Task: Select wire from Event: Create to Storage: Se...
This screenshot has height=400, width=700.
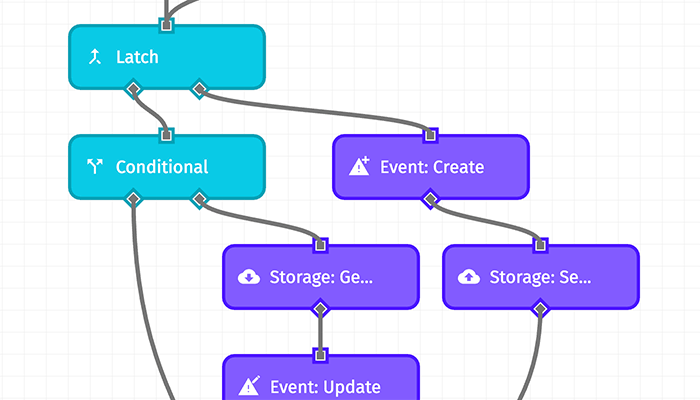Action: point(487,219)
